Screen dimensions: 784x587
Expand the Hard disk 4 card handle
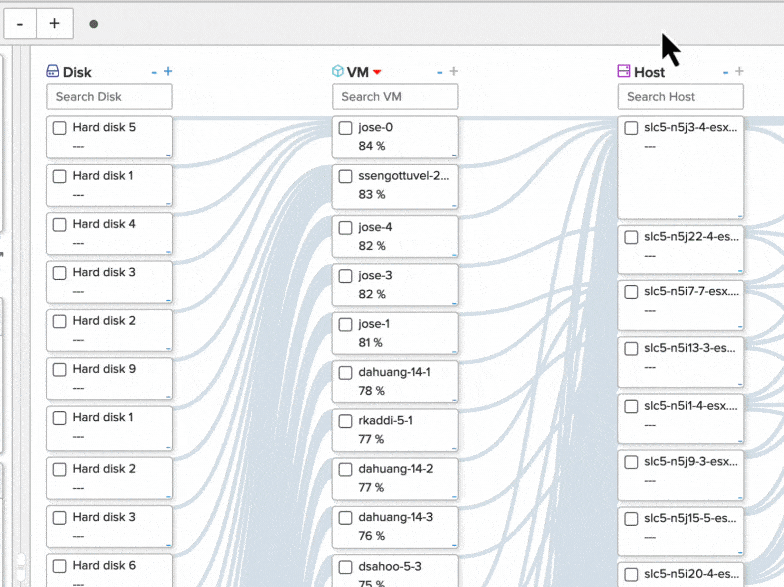pyautogui.click(x=168, y=252)
